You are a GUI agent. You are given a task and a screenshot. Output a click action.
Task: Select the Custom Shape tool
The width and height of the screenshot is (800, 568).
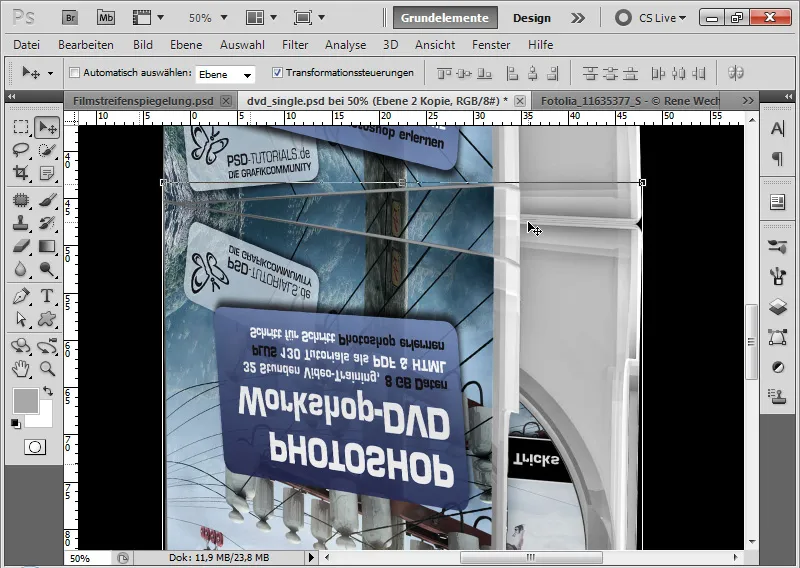pyautogui.click(x=47, y=319)
